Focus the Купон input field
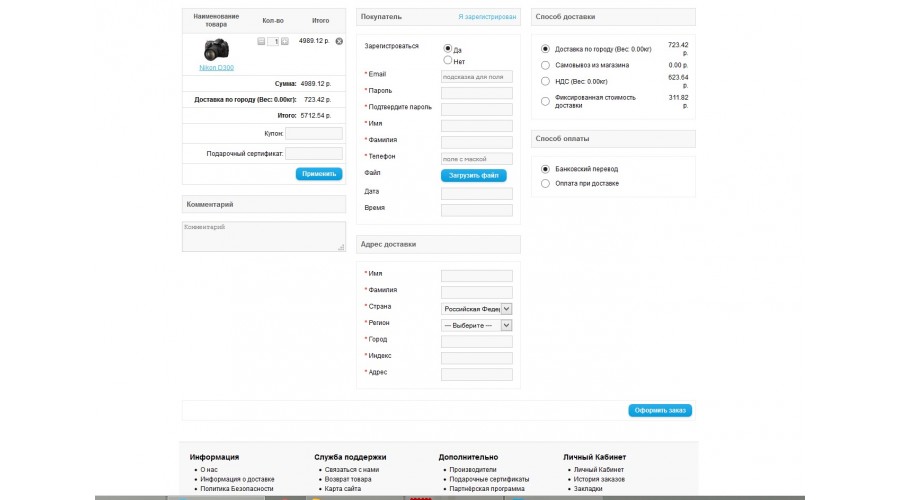 point(314,134)
